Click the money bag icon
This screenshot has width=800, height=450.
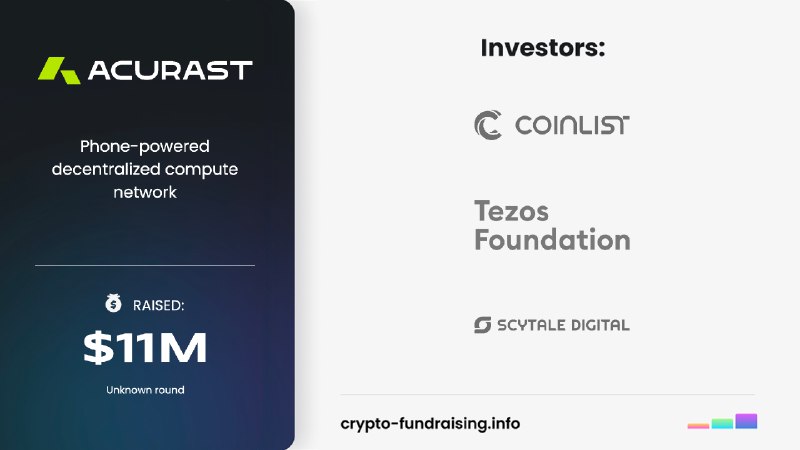pyautogui.click(x=113, y=304)
